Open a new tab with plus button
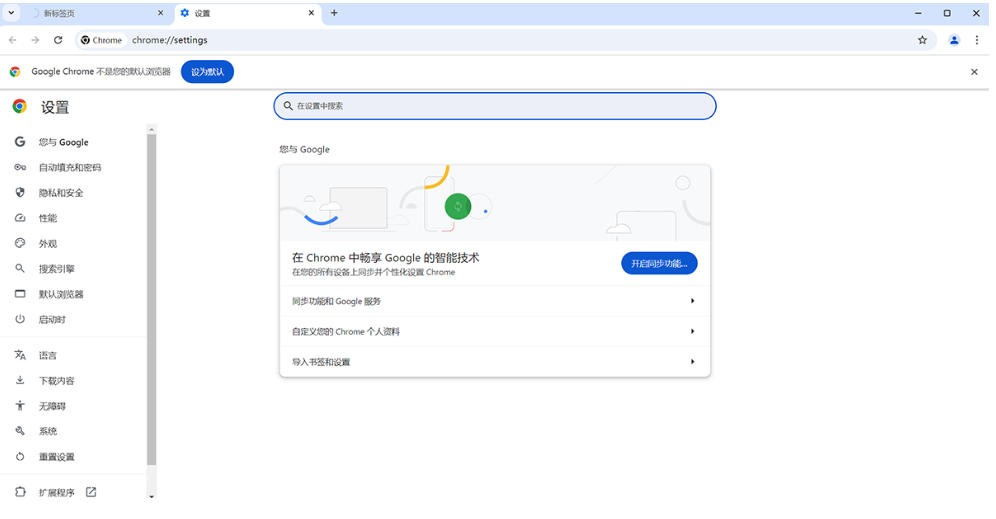 pyautogui.click(x=334, y=13)
